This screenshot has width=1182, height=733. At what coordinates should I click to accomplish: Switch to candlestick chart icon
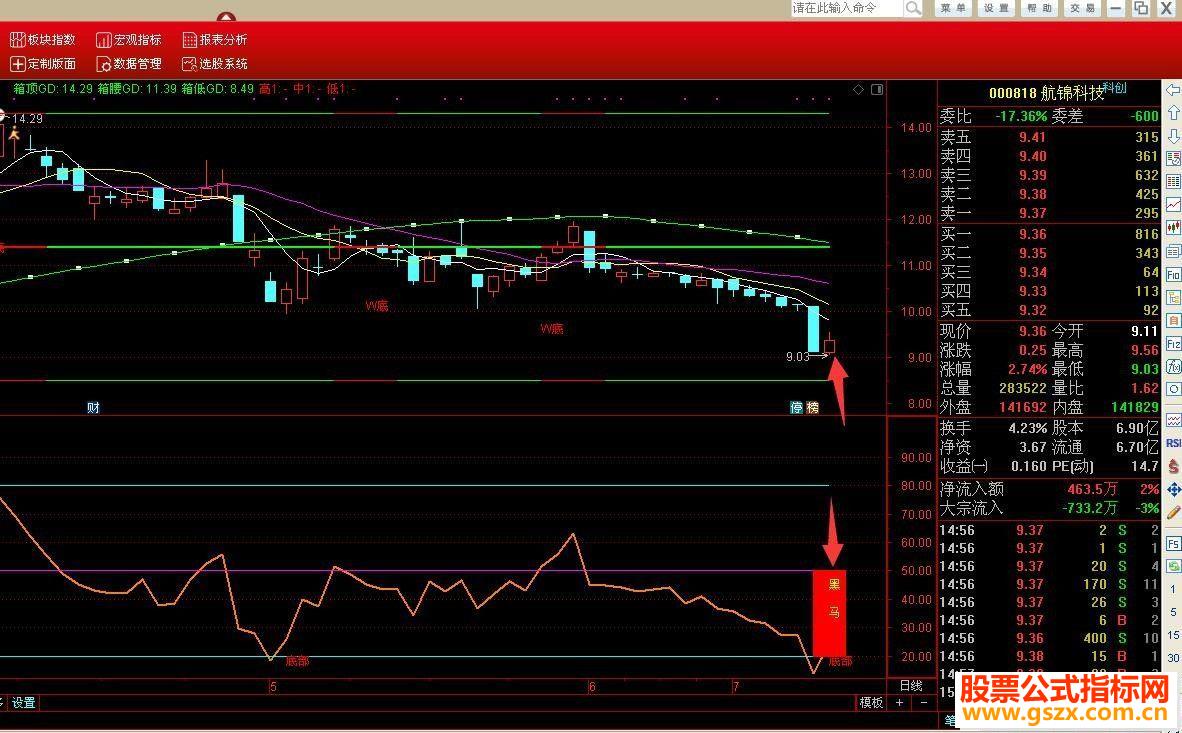point(1173,228)
